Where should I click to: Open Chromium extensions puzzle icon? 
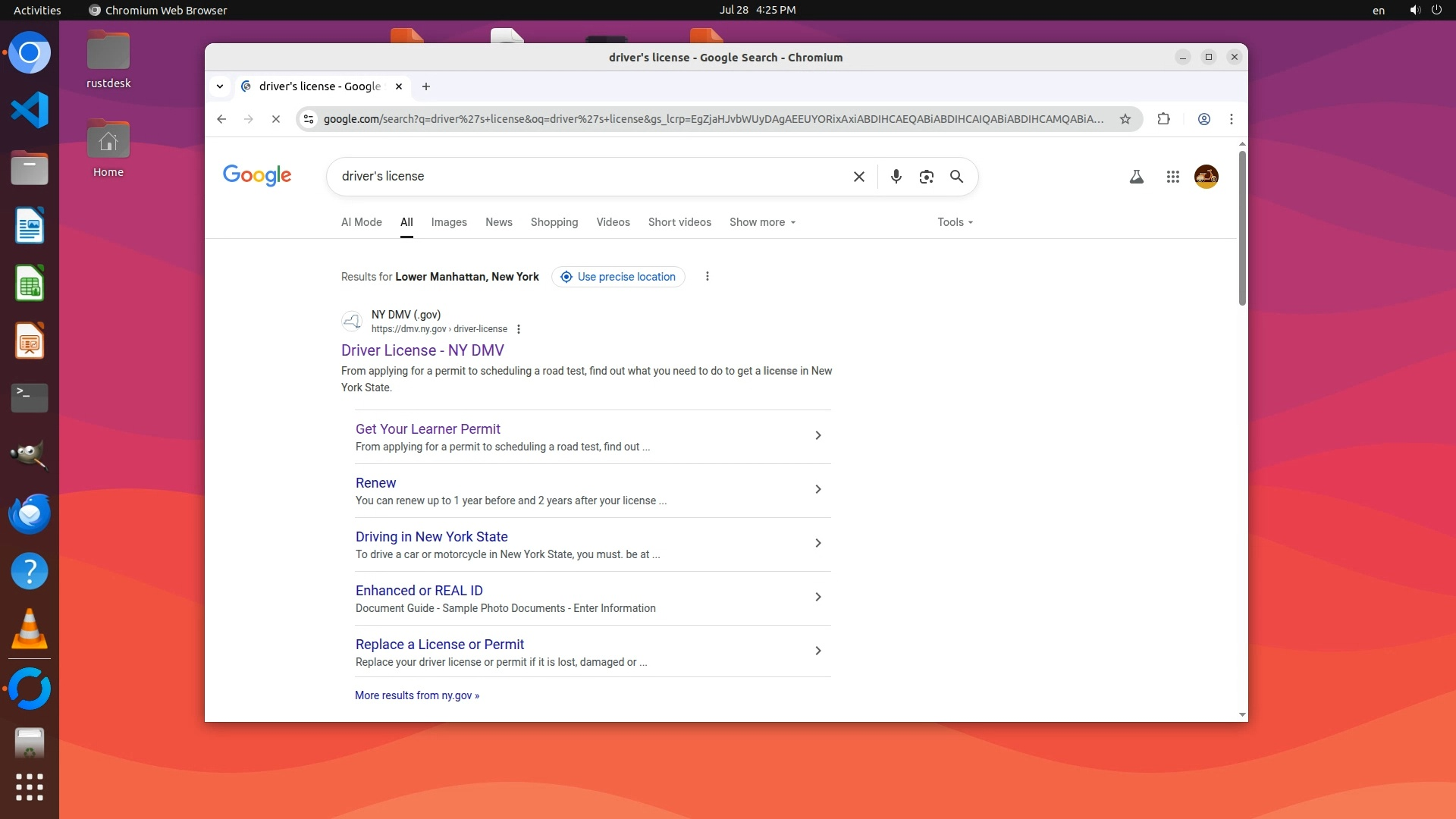[1163, 119]
